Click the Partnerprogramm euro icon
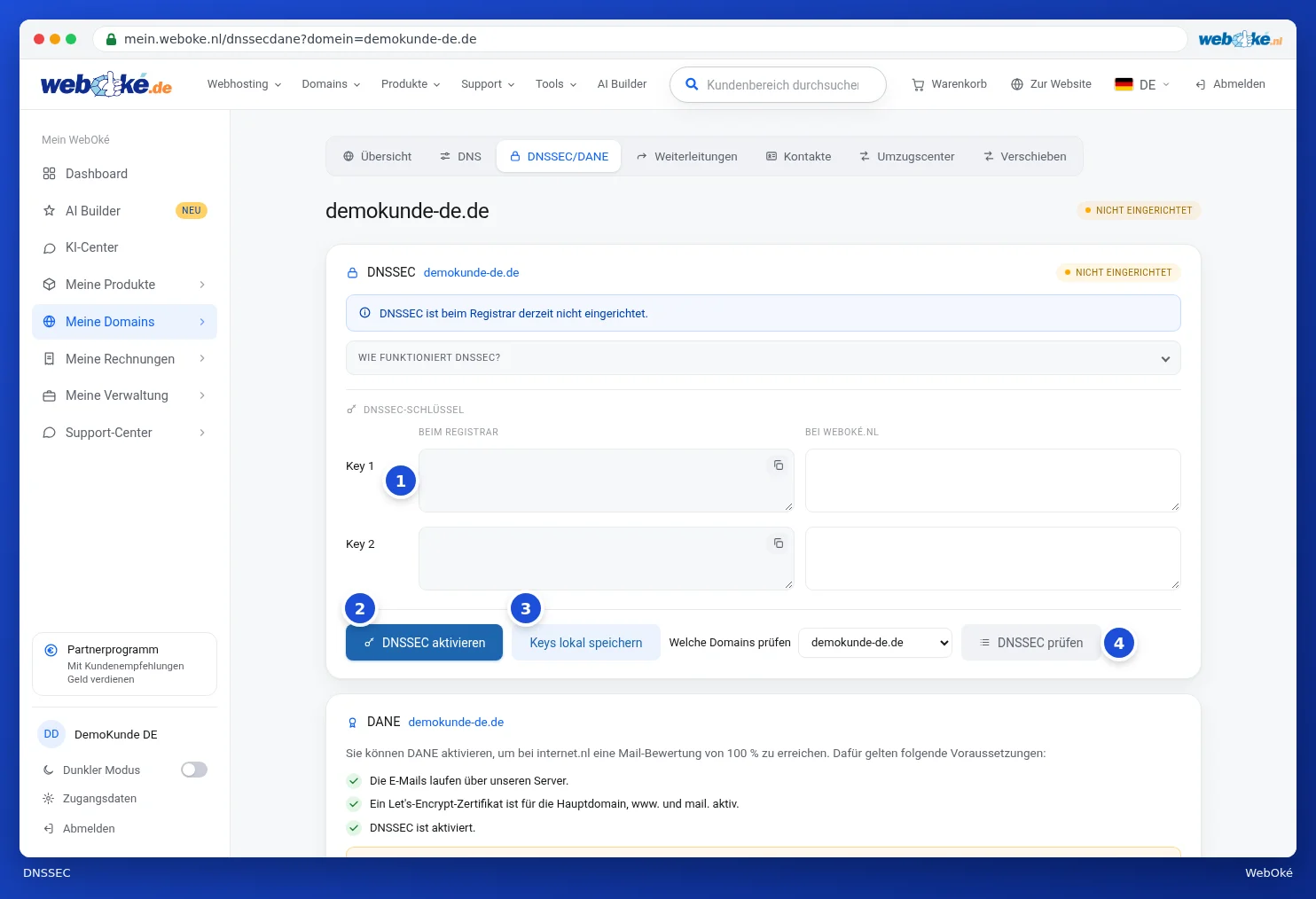This screenshot has height=899, width=1316. [x=51, y=650]
